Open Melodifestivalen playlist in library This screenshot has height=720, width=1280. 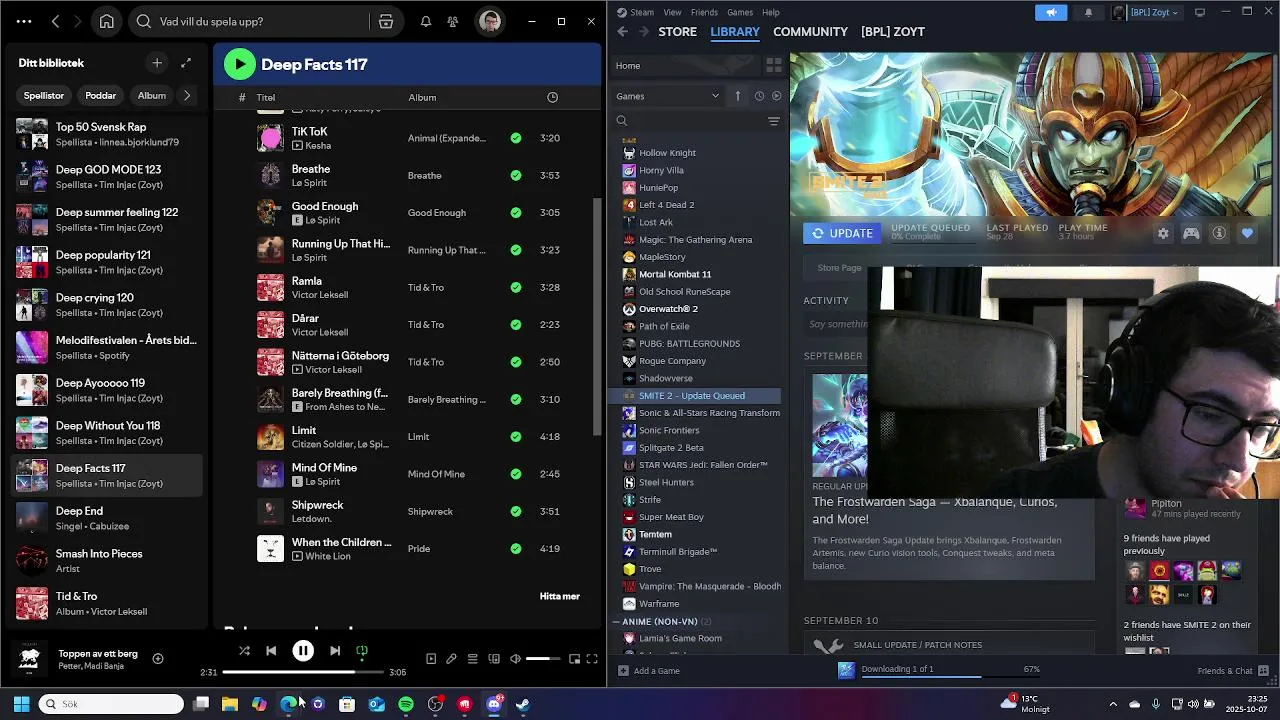point(107,347)
